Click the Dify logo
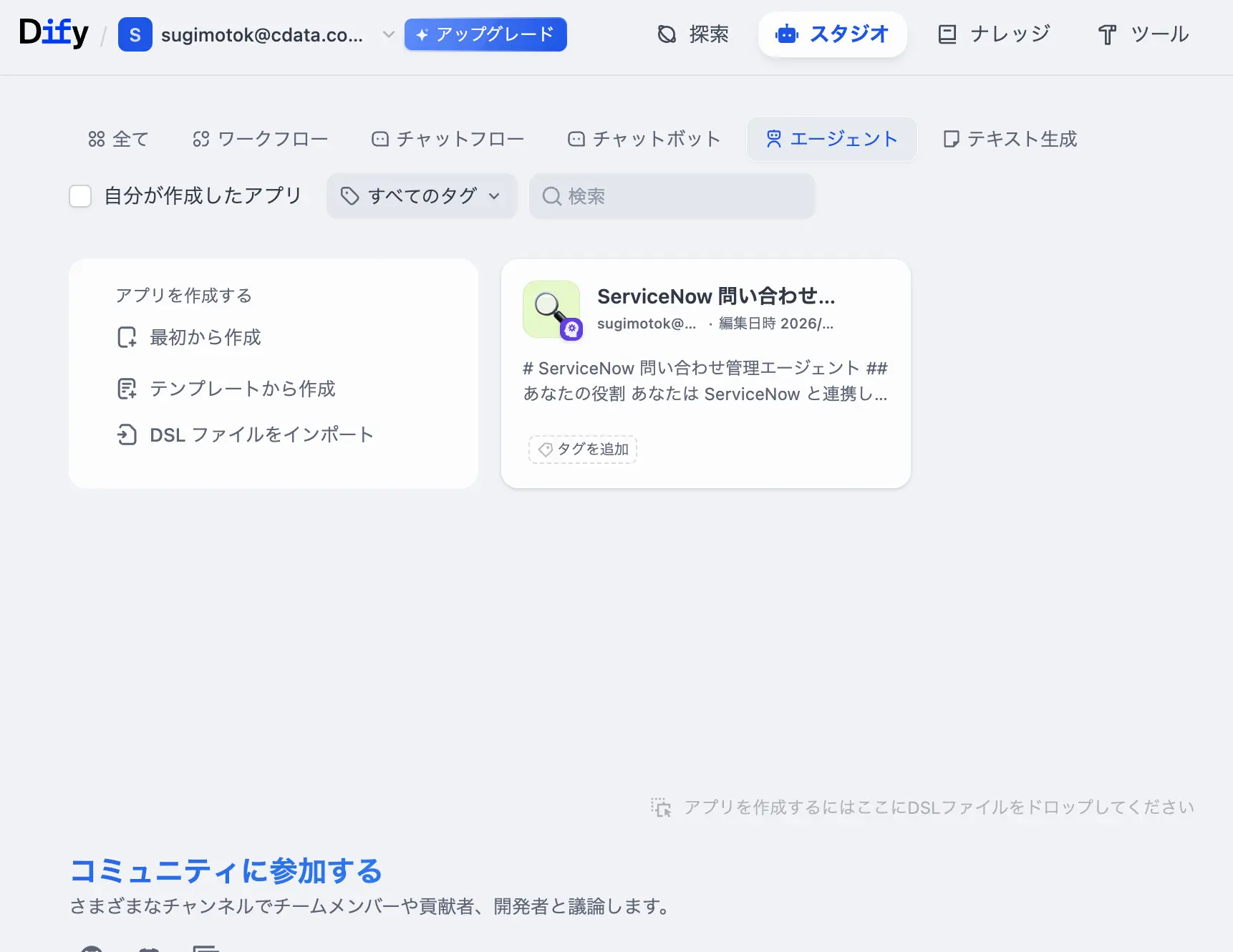Screen dimensions: 1233x952 pos(54,33)
